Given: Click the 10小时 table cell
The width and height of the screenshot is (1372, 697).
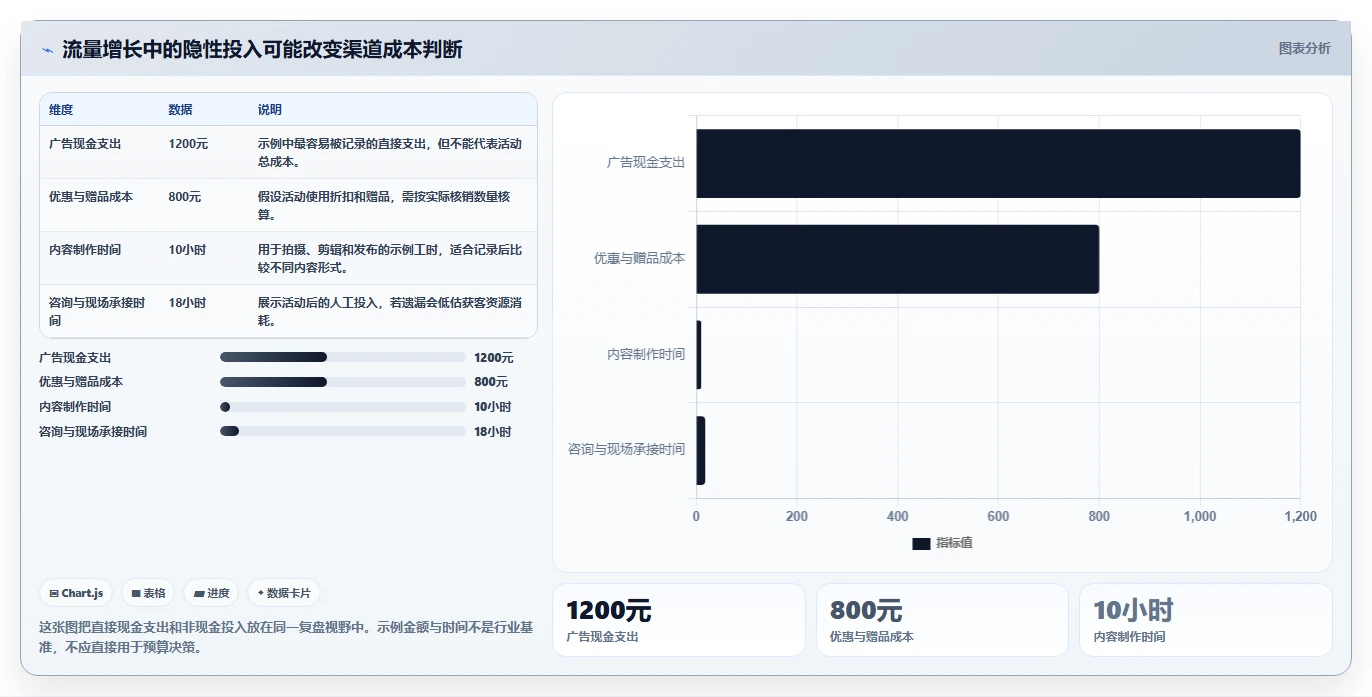Looking at the screenshot, I should point(188,250).
